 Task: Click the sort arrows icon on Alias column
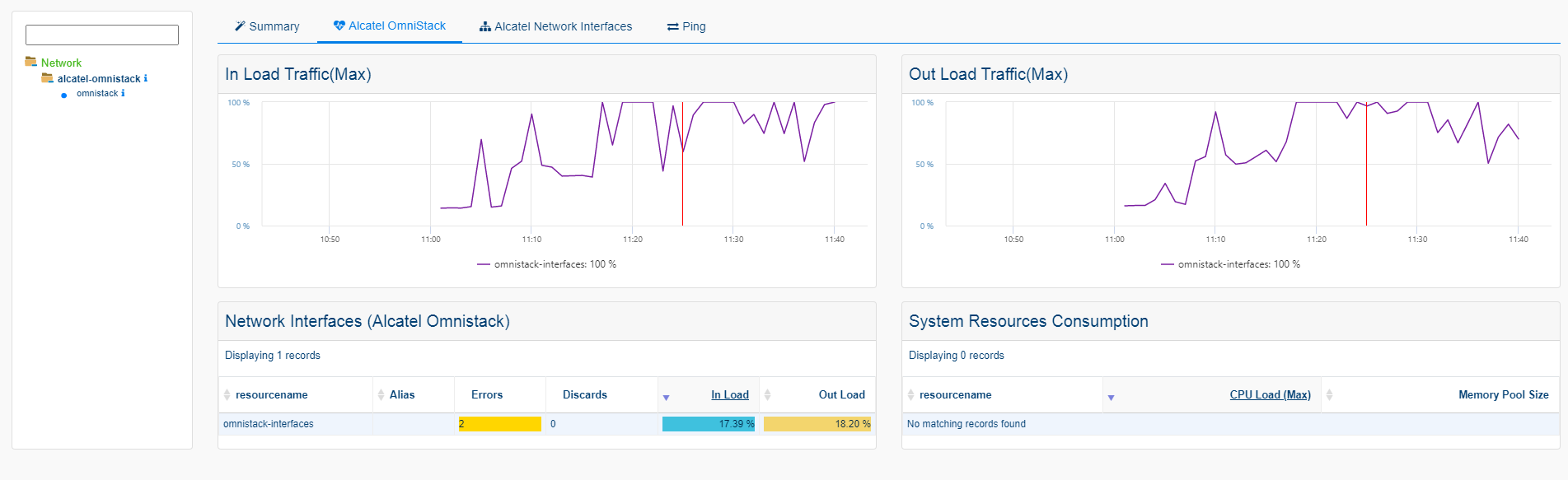point(381,395)
